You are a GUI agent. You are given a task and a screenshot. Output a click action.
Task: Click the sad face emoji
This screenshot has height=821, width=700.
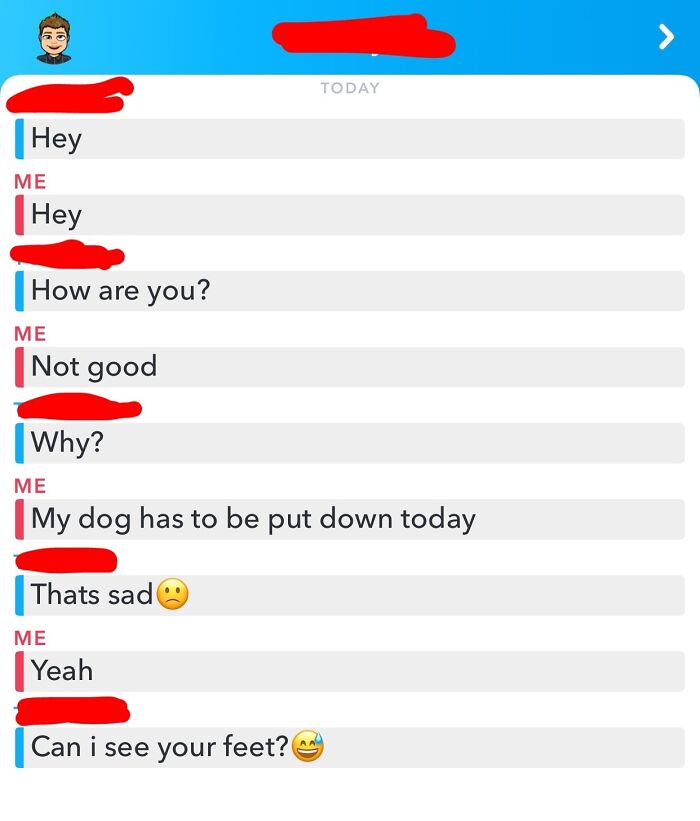click(172, 594)
